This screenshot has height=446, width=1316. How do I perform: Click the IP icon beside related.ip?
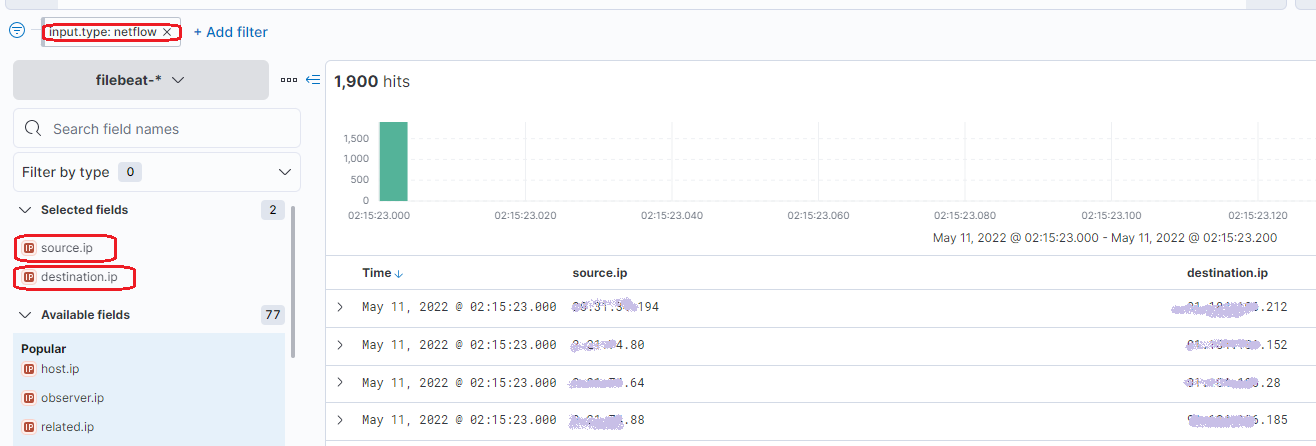(x=29, y=427)
